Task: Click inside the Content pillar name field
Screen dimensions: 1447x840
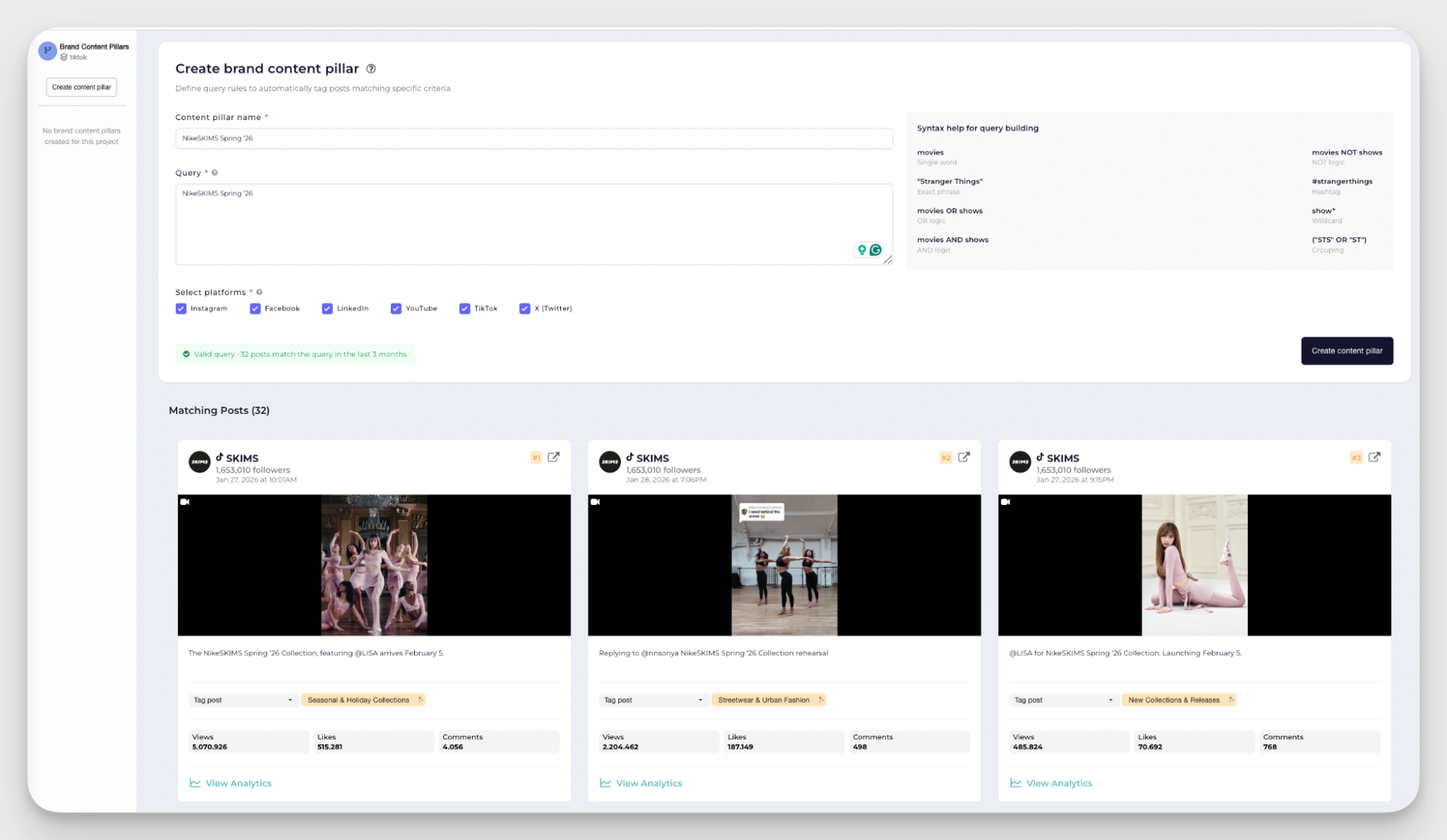Action: 533,138
